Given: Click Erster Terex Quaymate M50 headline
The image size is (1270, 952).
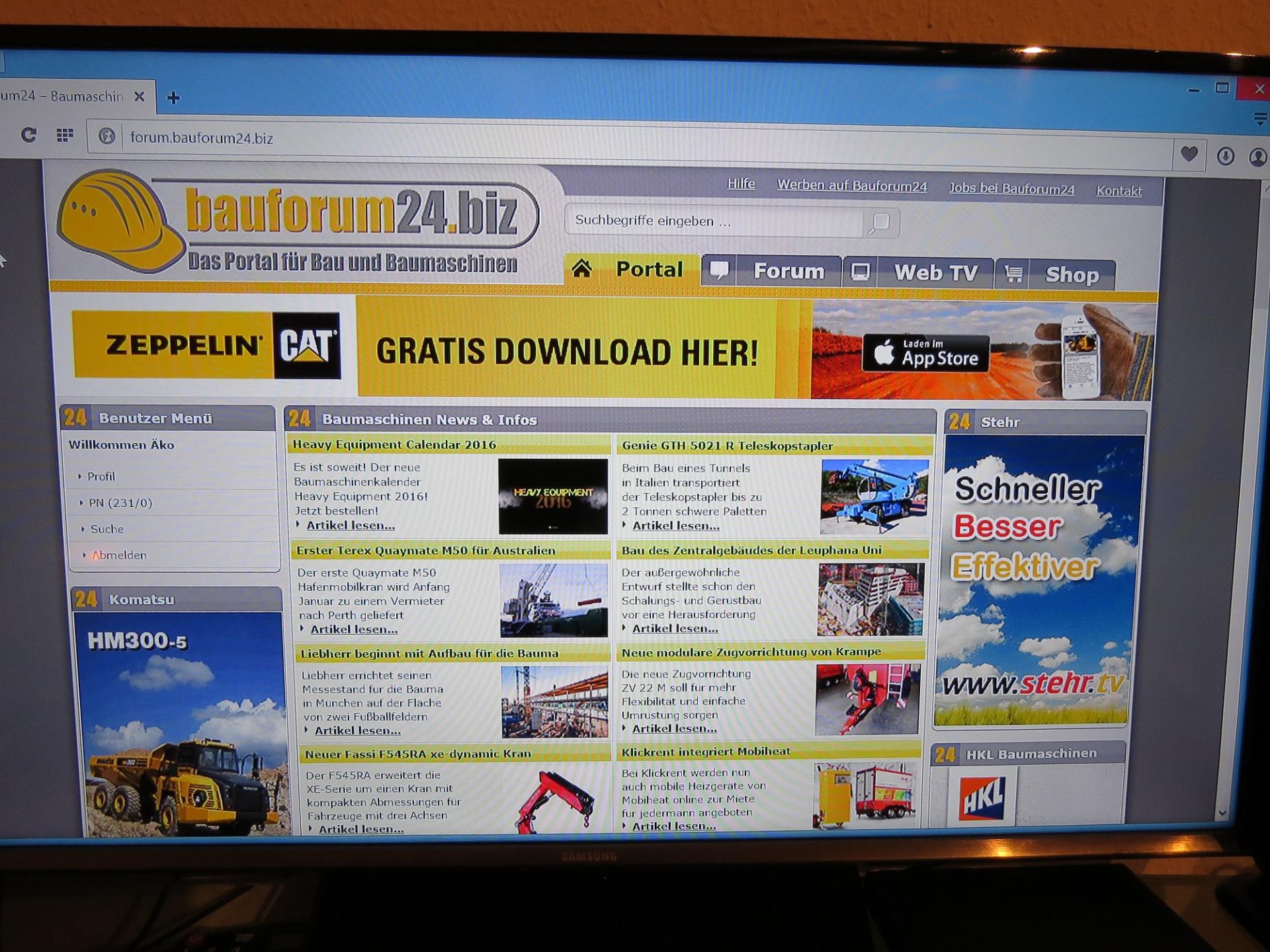Looking at the screenshot, I should 426,551.
